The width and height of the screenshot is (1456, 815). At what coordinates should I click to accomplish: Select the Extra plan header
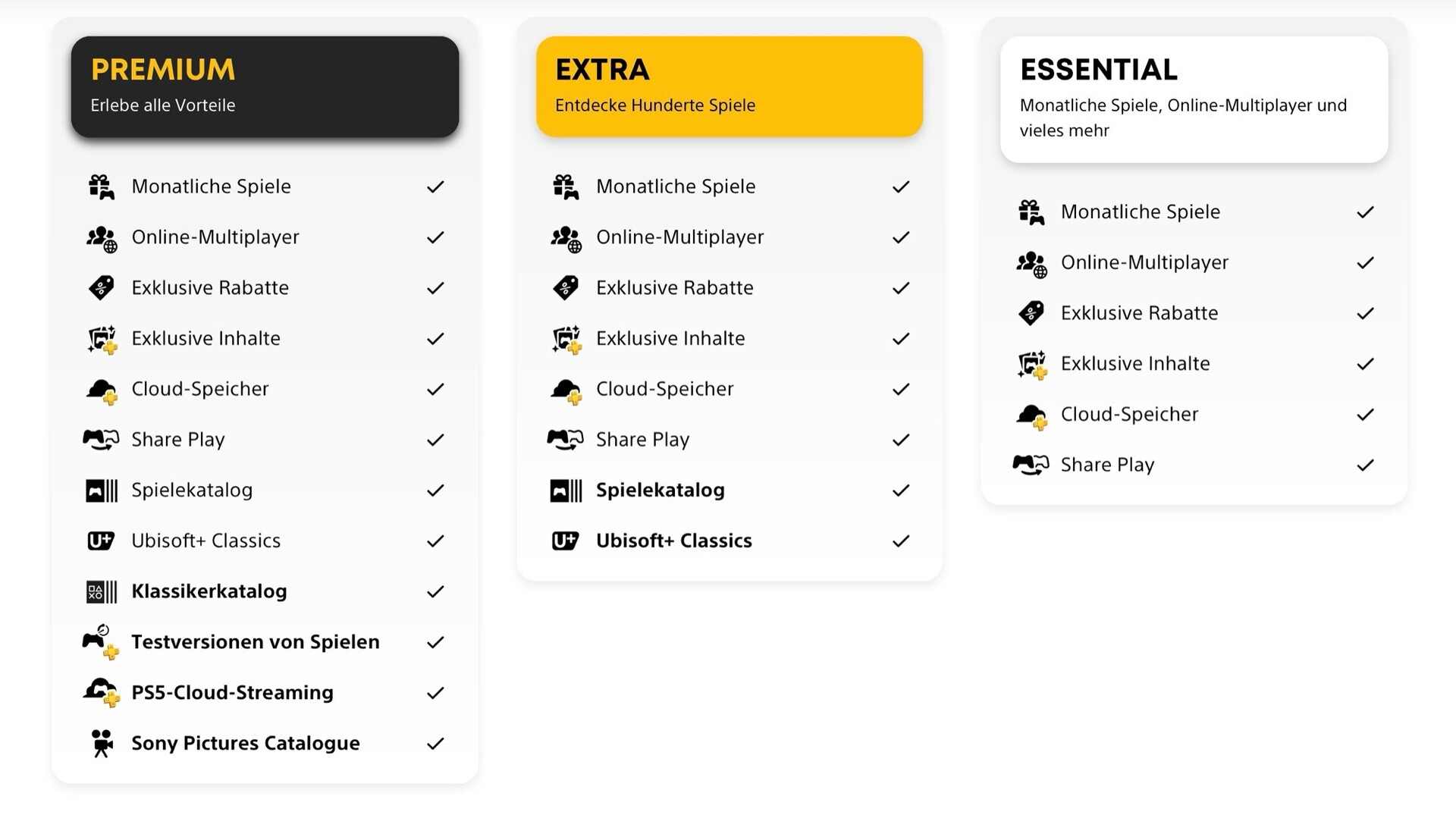(x=729, y=86)
